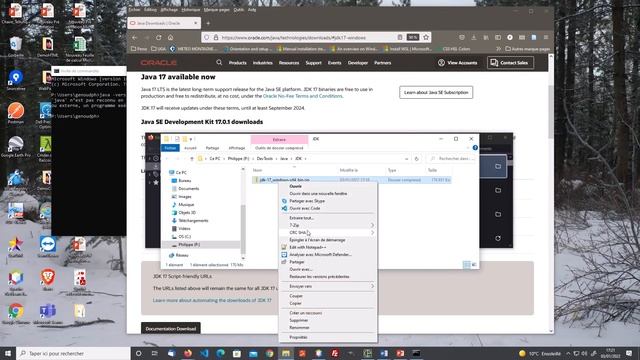Choose 'Créer un raccourci' entry
Viewport: 640px width, 360px height.
click(x=306, y=313)
